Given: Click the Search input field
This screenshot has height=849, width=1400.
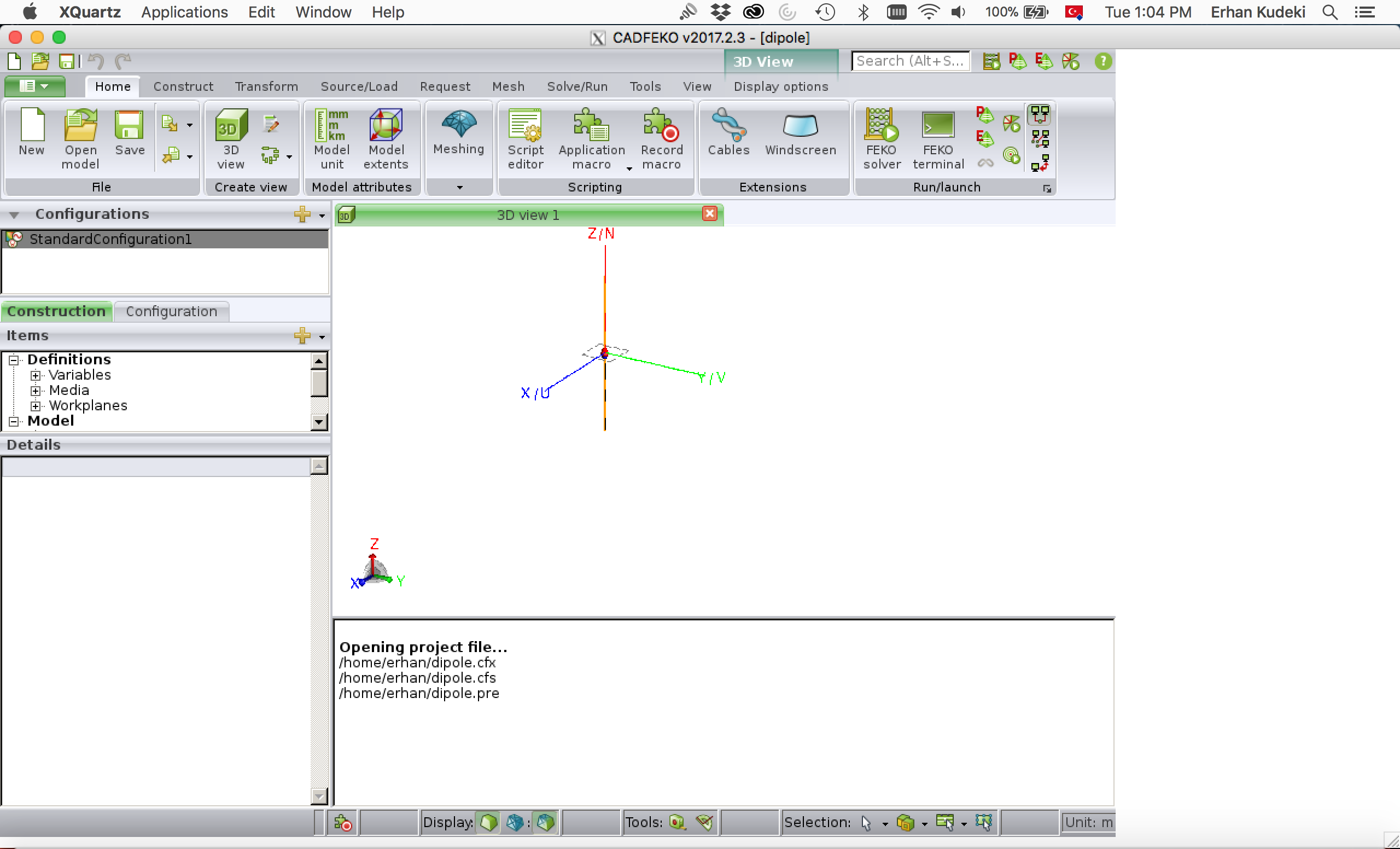Looking at the screenshot, I should 909,61.
